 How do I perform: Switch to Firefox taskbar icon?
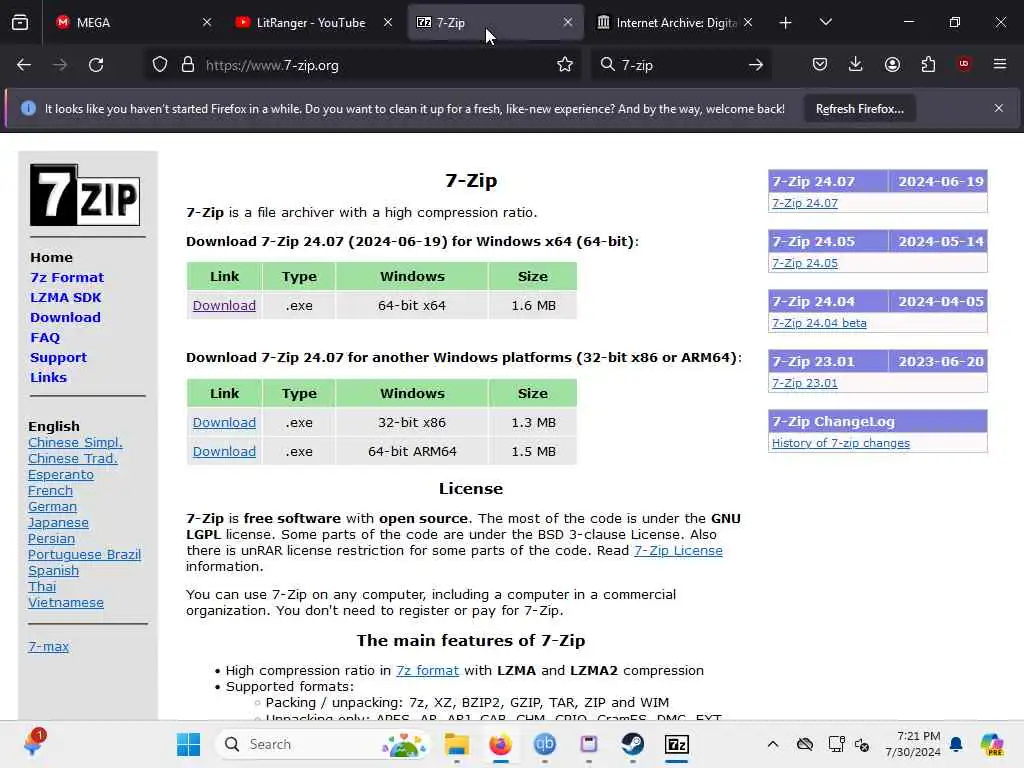(501, 744)
